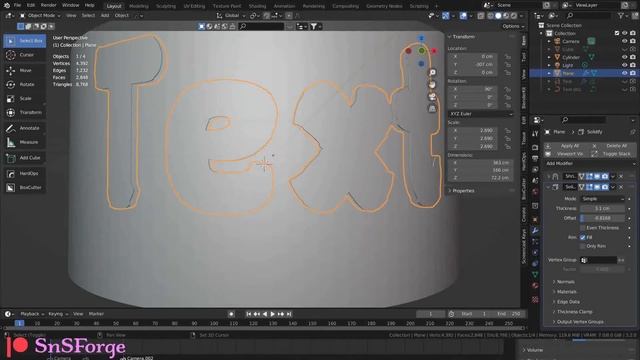Toggle Plane visibility eye icon
Image resolution: width=640 pixels, height=360 pixels.
click(624, 73)
